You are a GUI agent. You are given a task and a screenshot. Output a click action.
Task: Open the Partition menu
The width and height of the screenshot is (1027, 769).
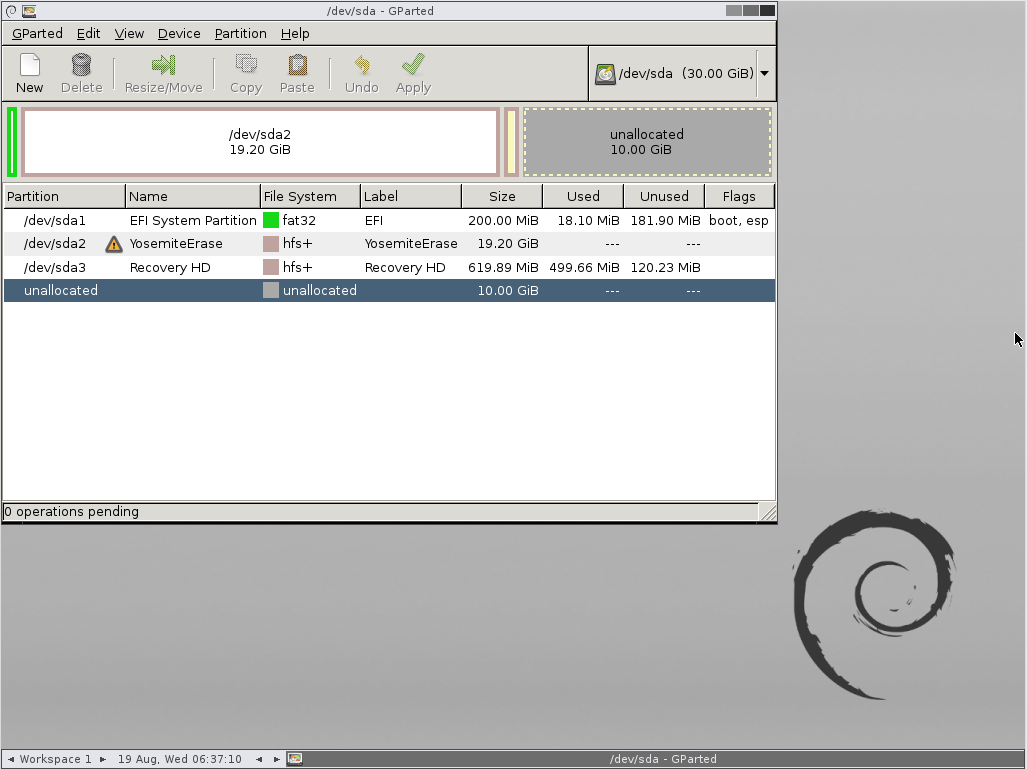click(x=240, y=33)
